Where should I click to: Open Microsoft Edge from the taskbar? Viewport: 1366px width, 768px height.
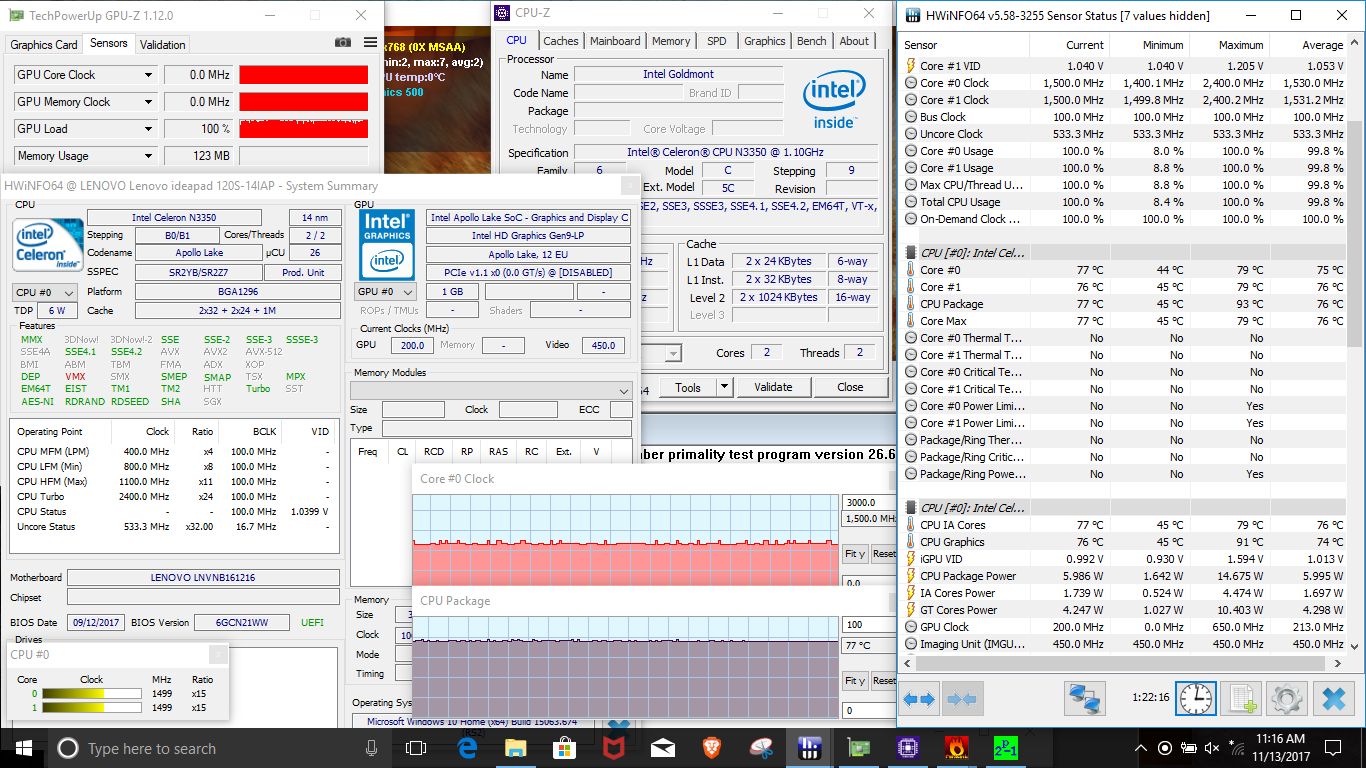467,748
